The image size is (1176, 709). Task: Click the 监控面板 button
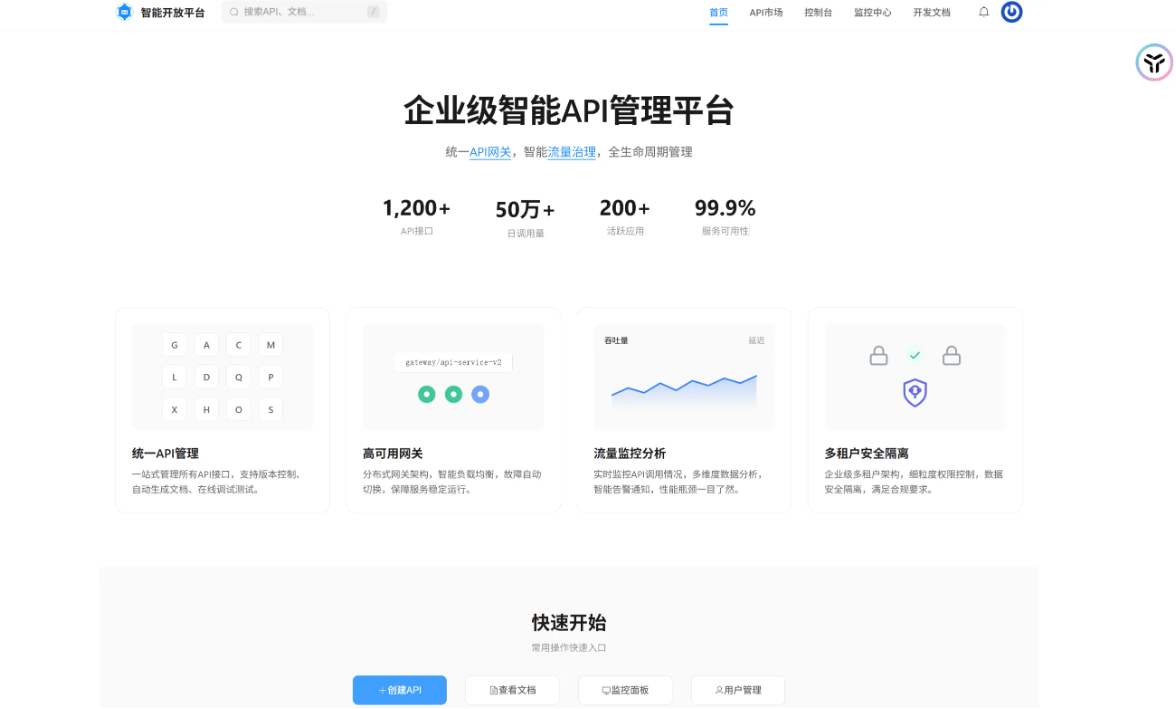click(x=625, y=689)
